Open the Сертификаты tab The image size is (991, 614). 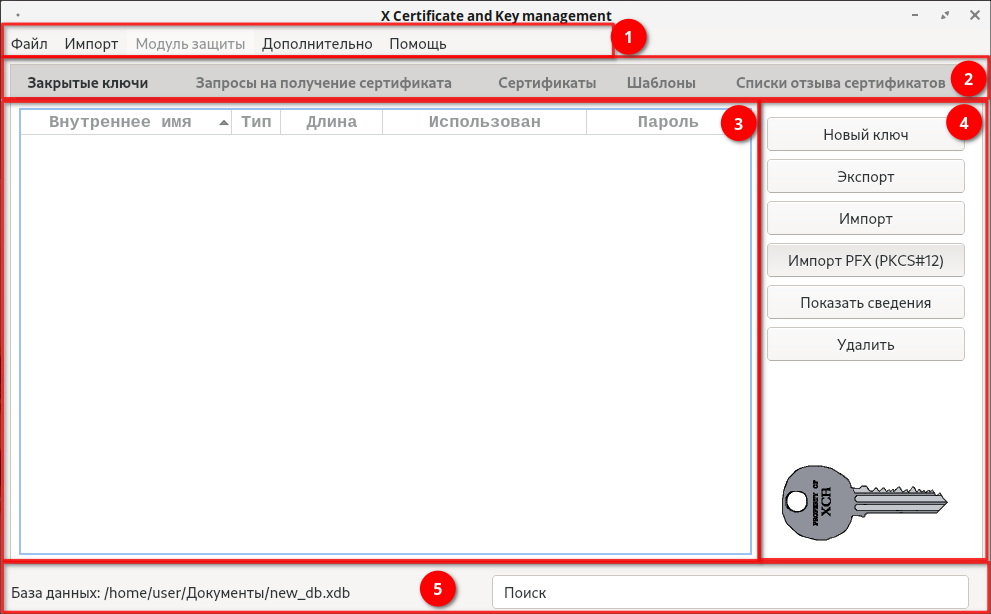547,83
